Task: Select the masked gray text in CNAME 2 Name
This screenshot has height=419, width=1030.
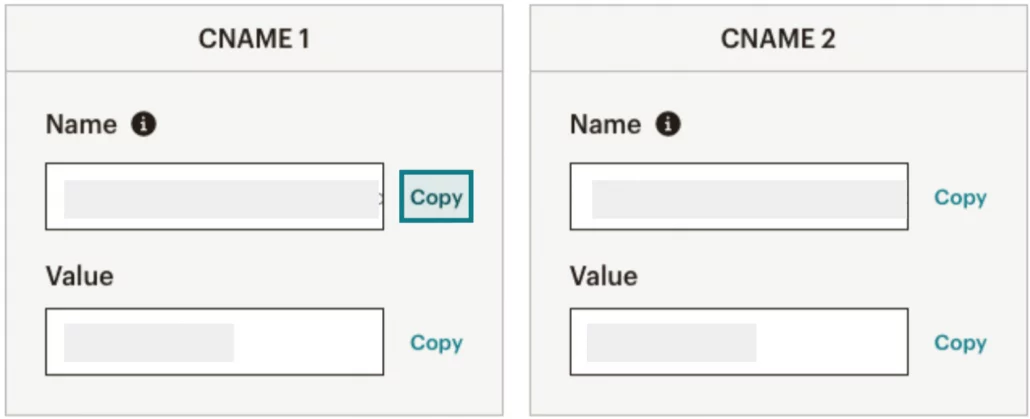Action: [x=749, y=199]
